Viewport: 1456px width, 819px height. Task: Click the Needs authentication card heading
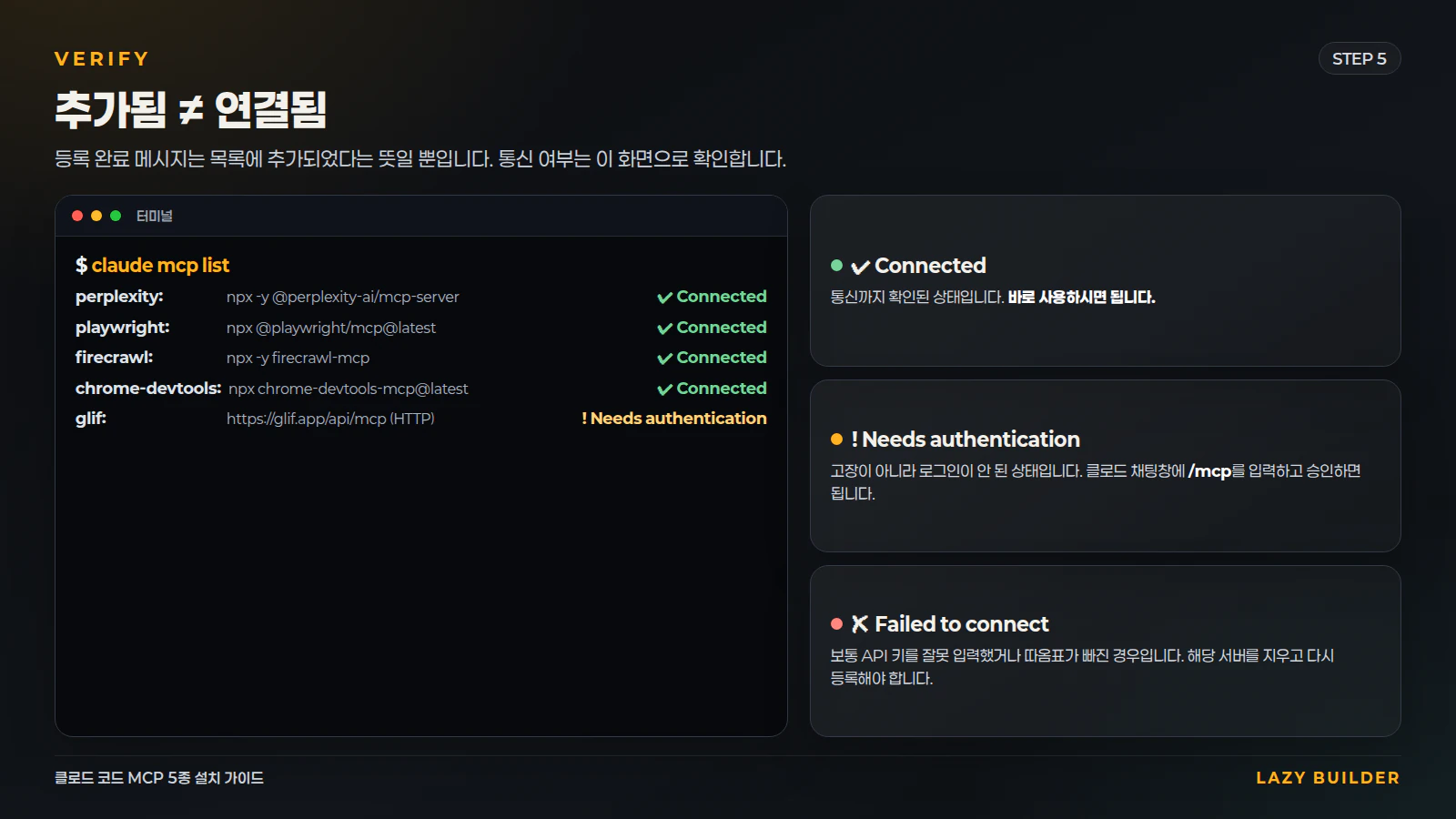pyautogui.click(x=966, y=440)
